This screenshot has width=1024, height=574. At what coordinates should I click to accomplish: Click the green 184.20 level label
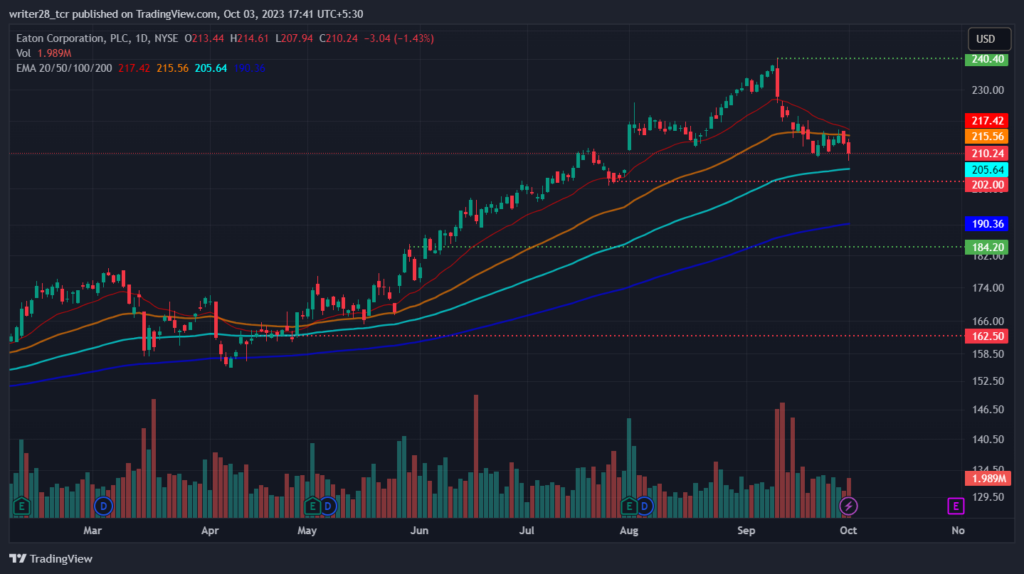pos(986,247)
